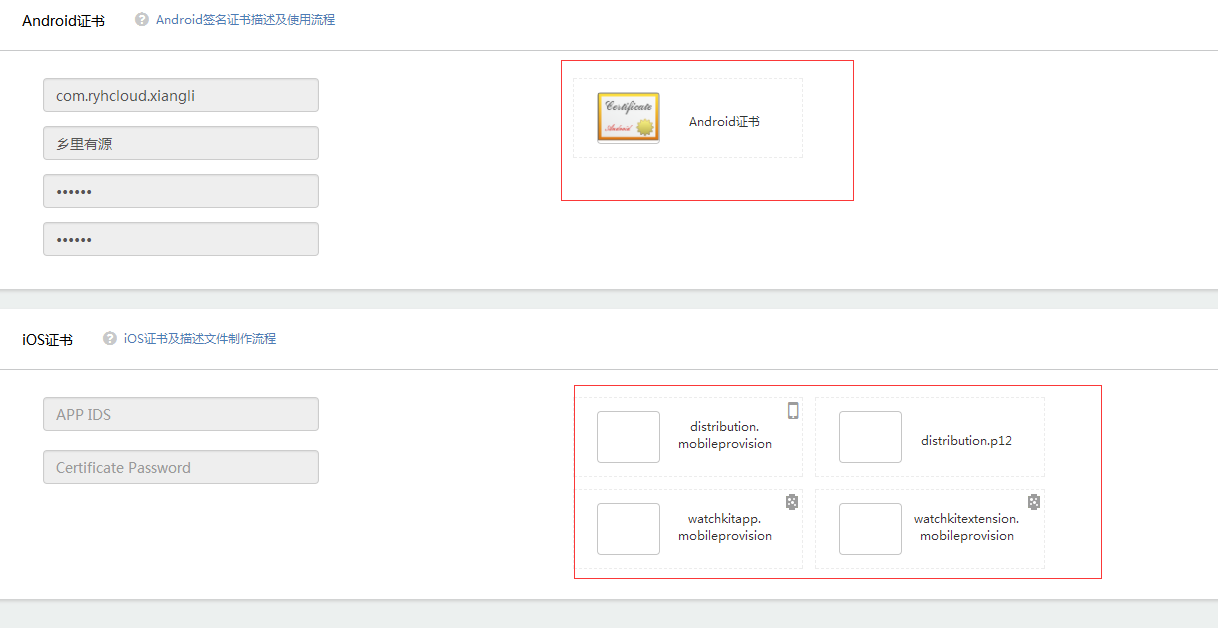Screen dimensions: 1218x628
Task: Focus the com.ryhcloud.xiangli package name field
Action: [x=180, y=96]
